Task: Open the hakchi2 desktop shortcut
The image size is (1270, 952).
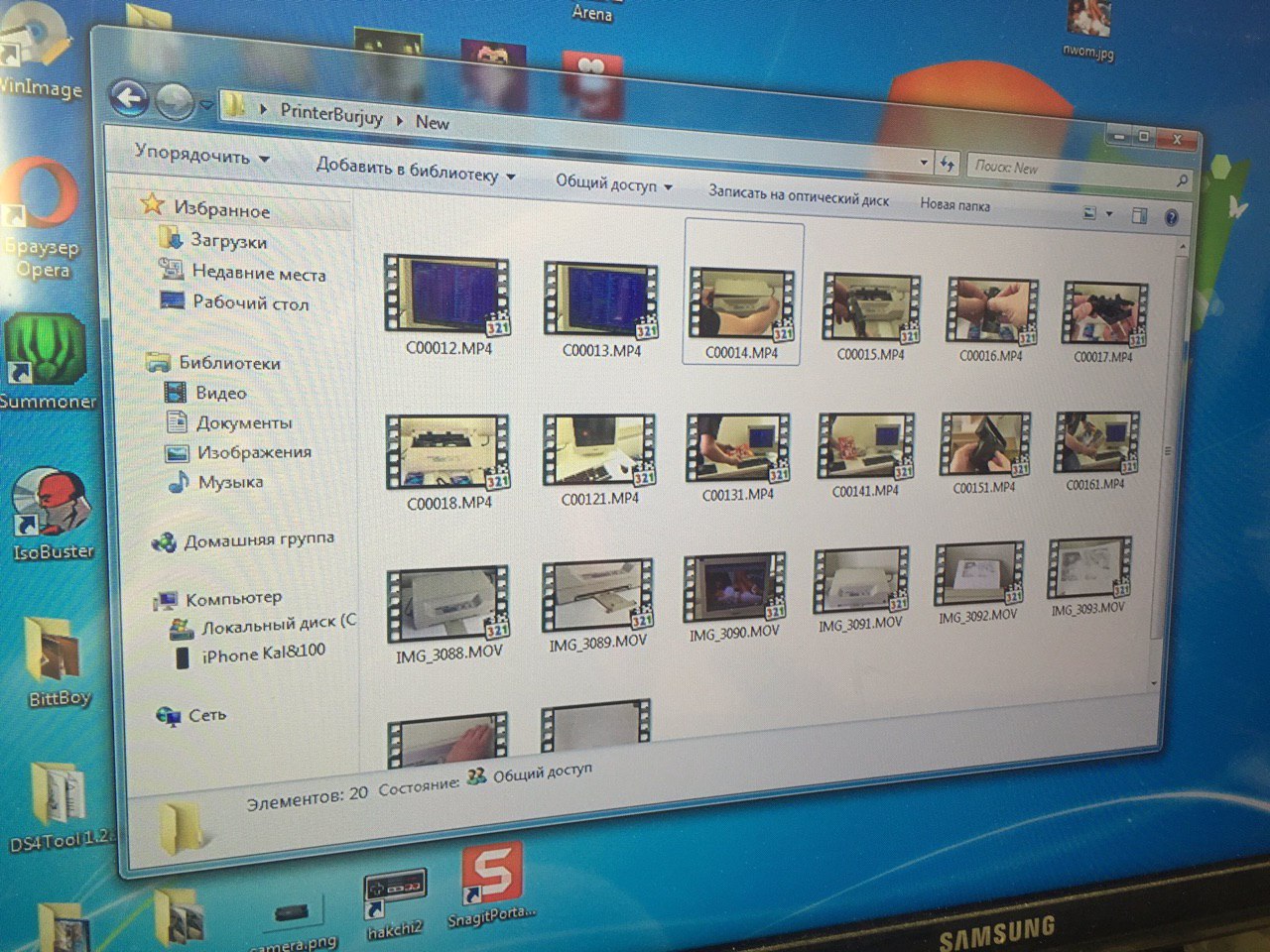Action: (x=394, y=905)
